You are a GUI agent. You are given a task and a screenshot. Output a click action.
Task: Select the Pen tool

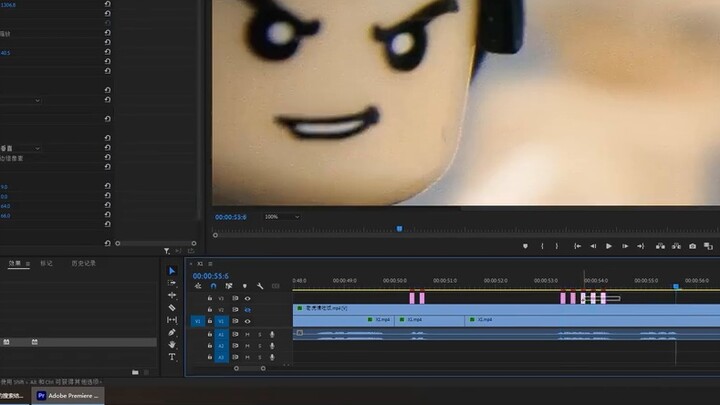(172, 332)
